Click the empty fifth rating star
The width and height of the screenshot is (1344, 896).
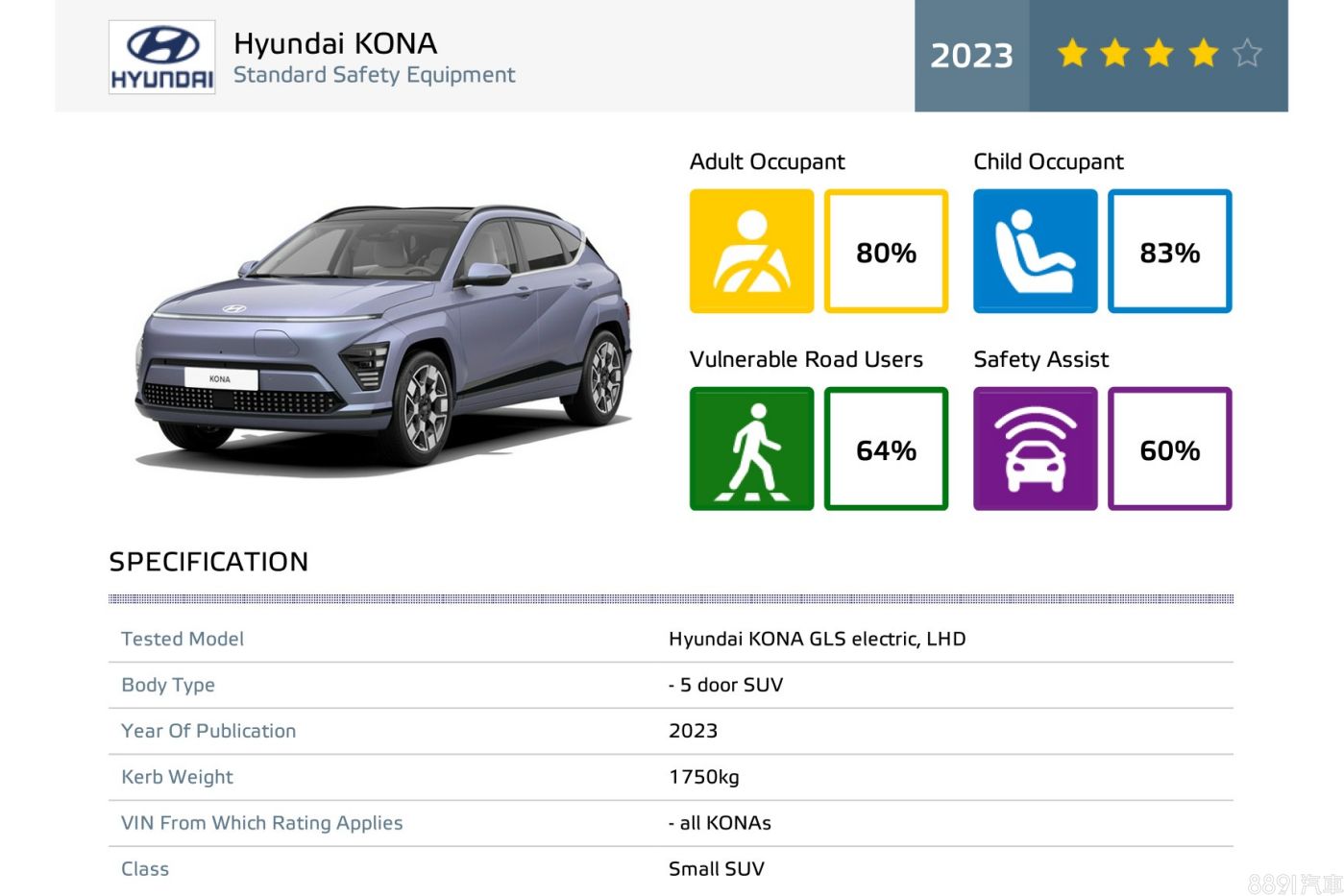[1247, 53]
